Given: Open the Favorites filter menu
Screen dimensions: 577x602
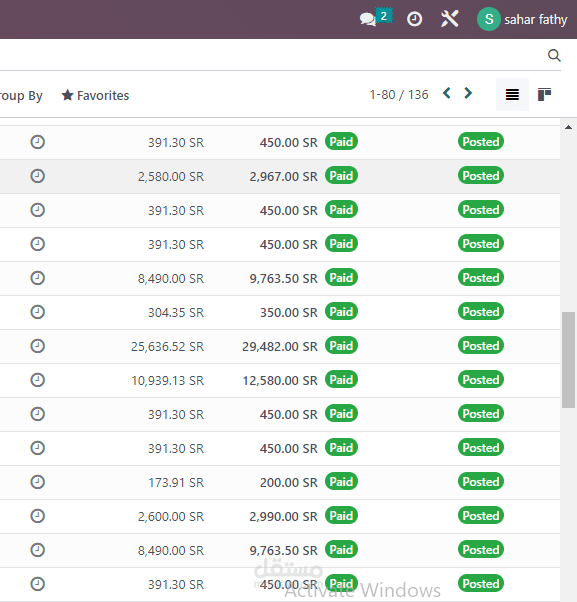Looking at the screenshot, I should click(x=95, y=95).
